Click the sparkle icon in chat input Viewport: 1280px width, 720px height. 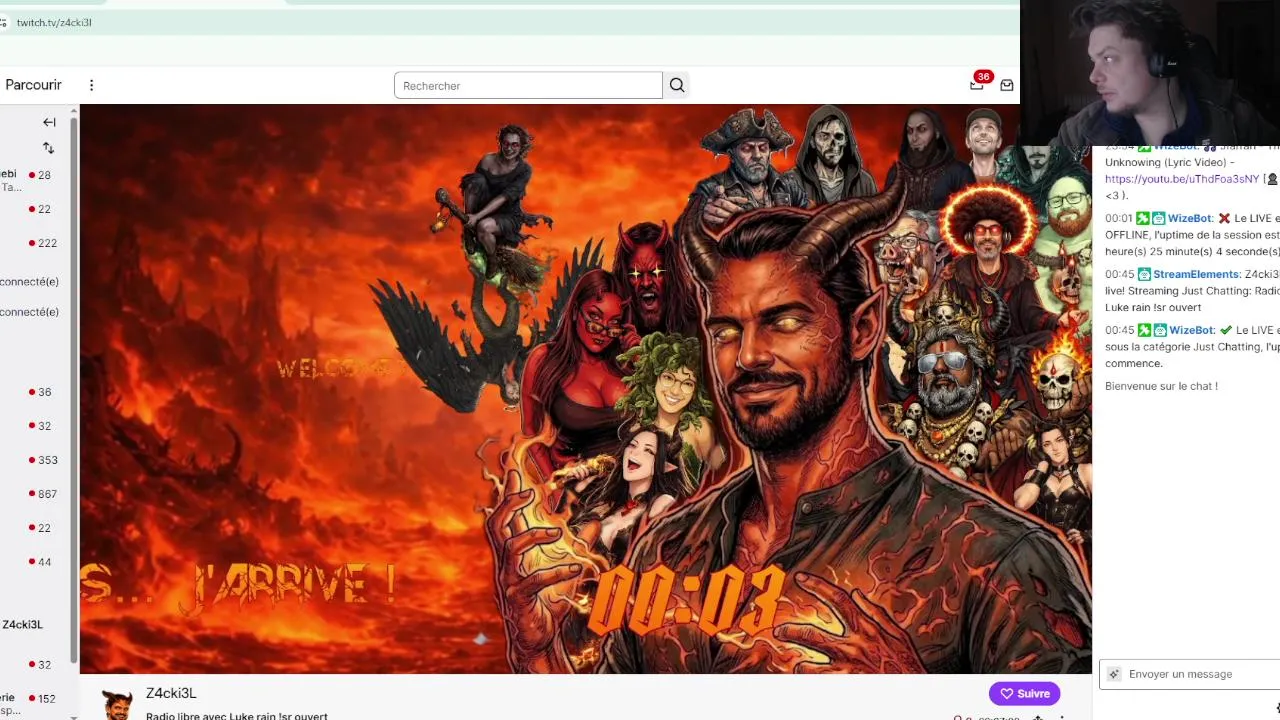[x=1114, y=674]
